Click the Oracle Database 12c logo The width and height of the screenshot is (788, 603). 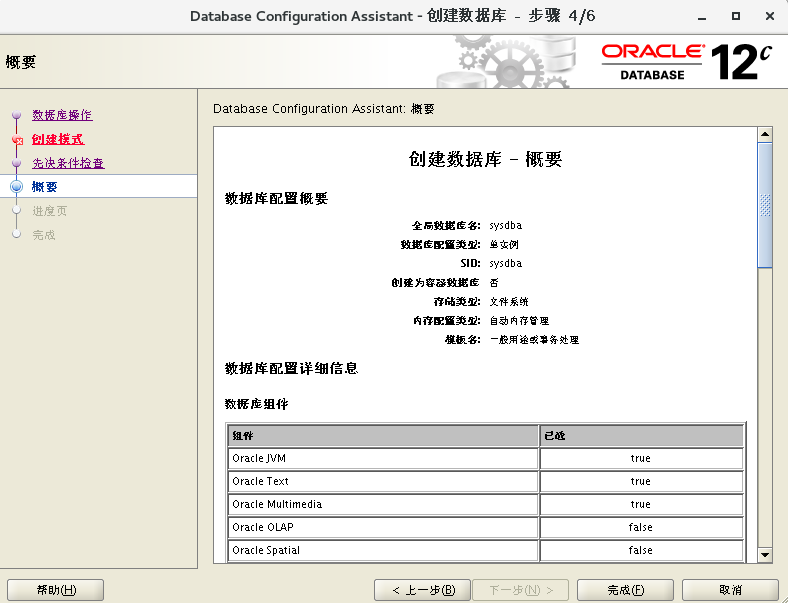coord(686,62)
